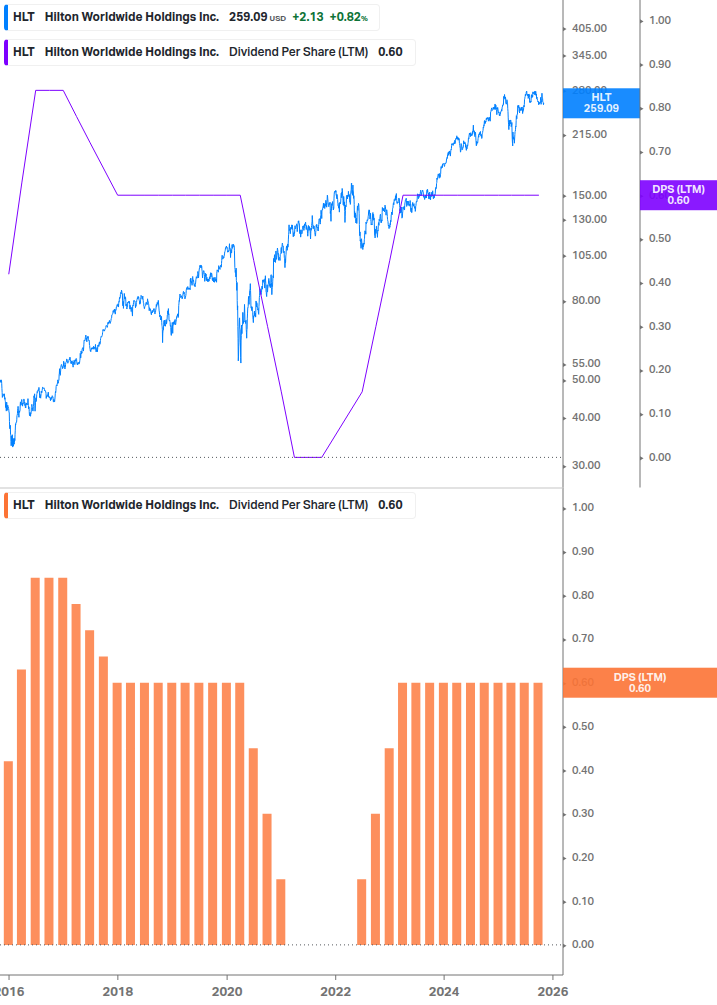Screen dimensions: 717x1005
Task: Click the 405.00 price axis label
Action: [589, 28]
